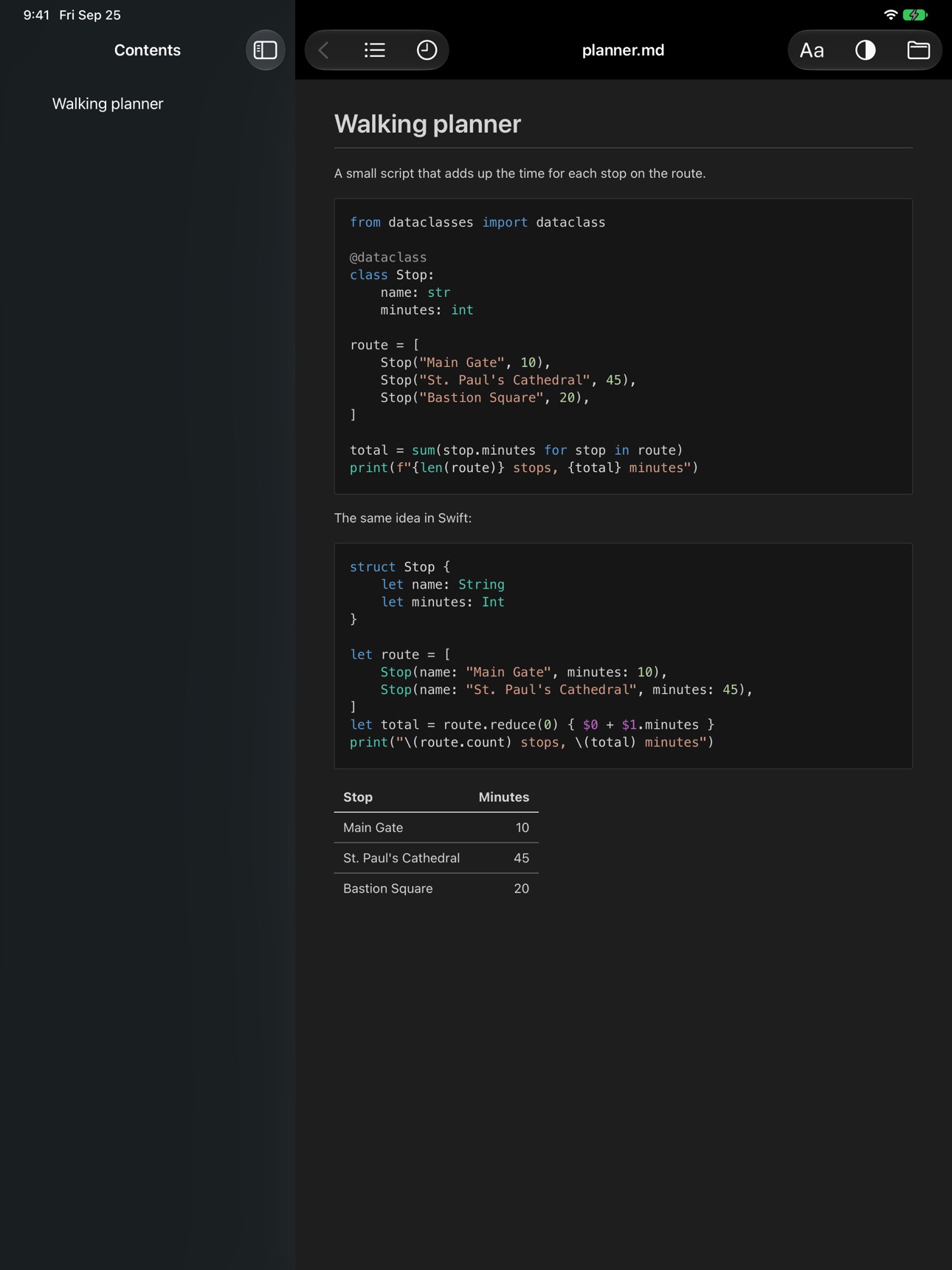Click the 'let total = route.reduce' line
952x1270 pixels.
click(532, 725)
